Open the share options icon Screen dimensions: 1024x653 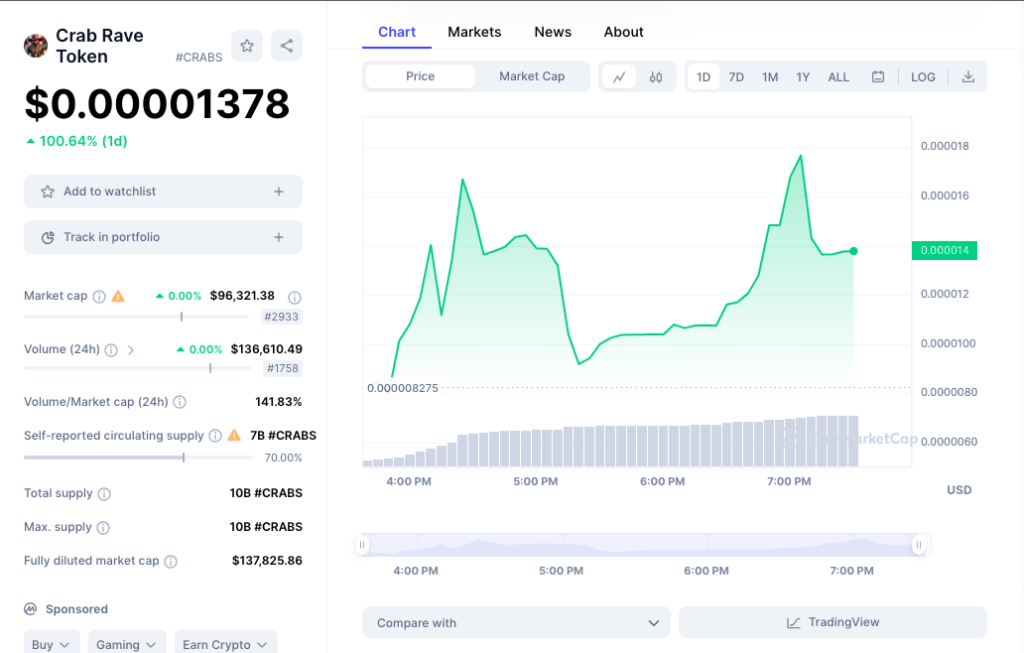287,46
